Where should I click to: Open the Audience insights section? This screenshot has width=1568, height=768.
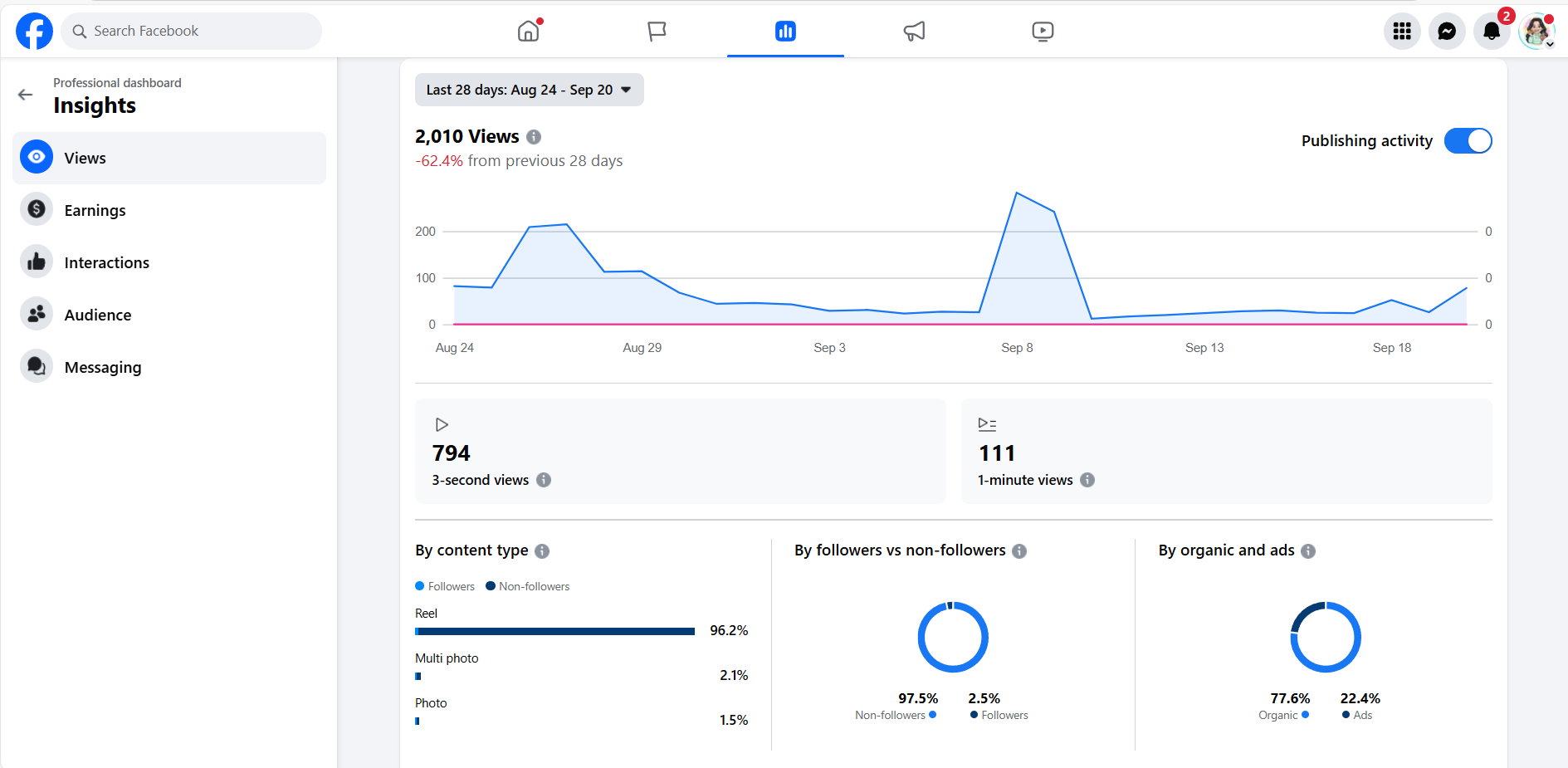[97, 315]
